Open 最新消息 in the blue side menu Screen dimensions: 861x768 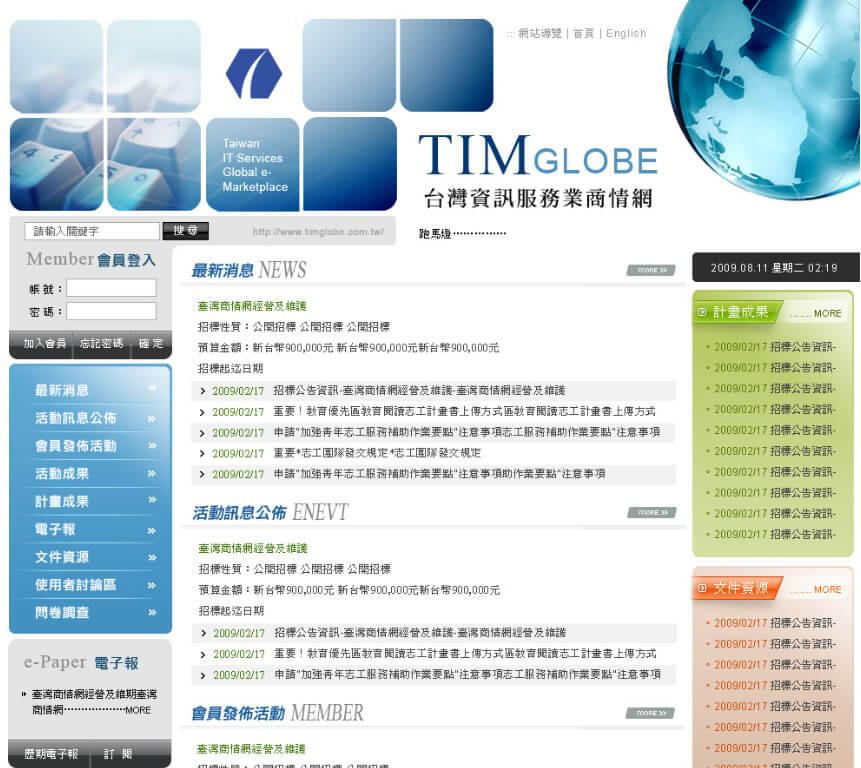tap(62, 390)
